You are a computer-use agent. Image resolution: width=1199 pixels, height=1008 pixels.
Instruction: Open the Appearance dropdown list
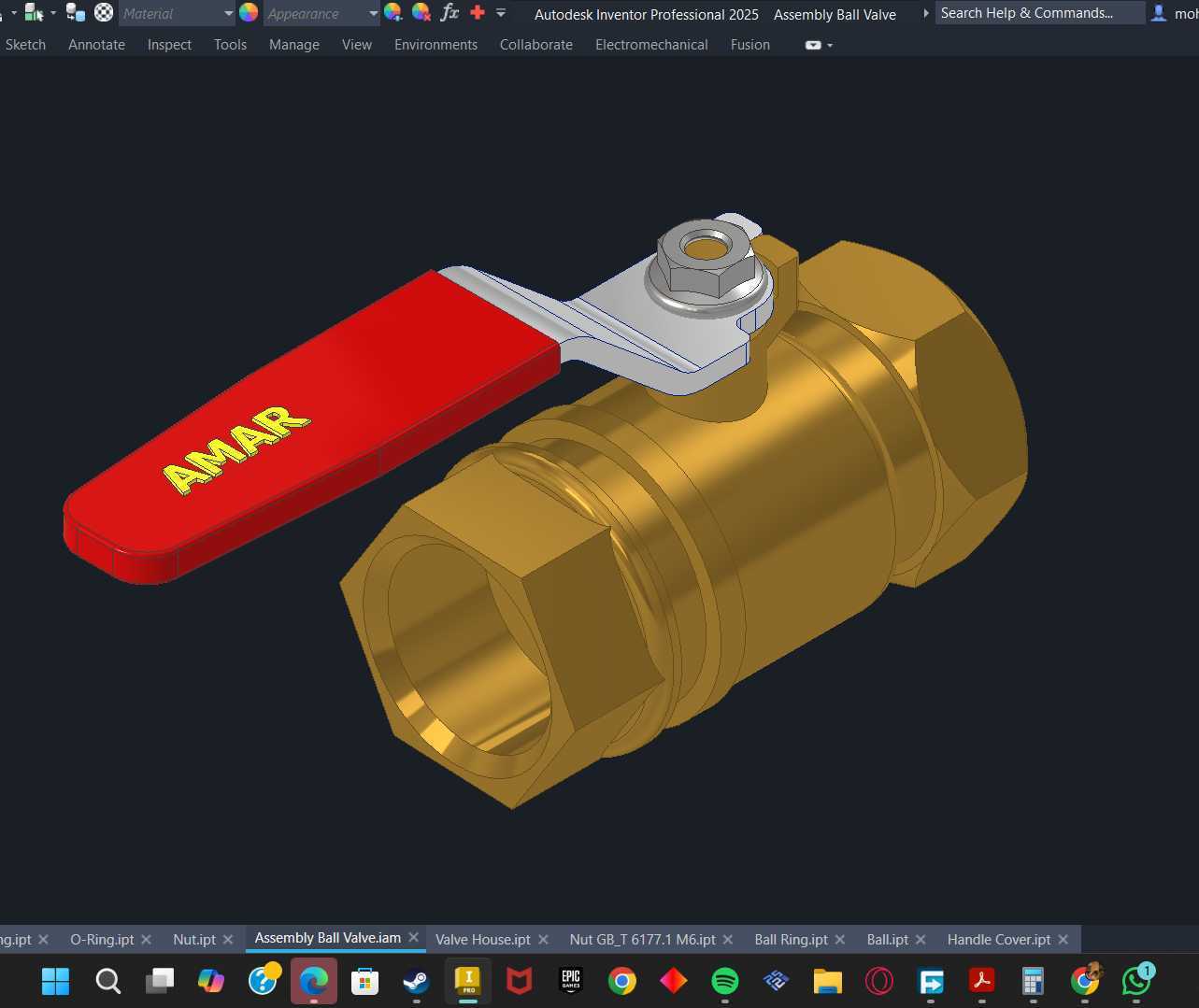[373, 13]
